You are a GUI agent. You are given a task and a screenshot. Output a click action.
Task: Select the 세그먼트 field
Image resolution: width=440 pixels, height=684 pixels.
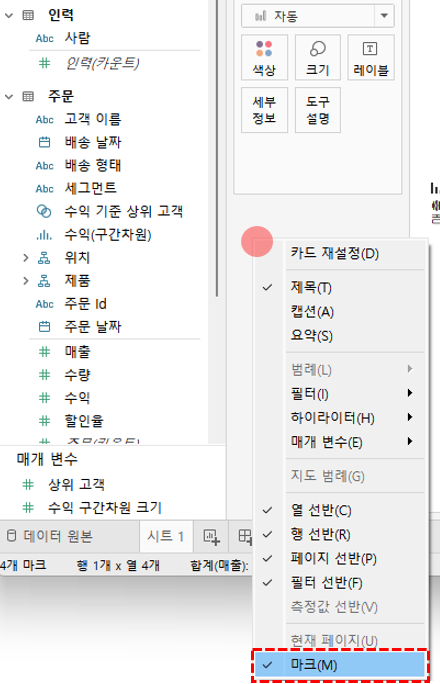click(90, 188)
